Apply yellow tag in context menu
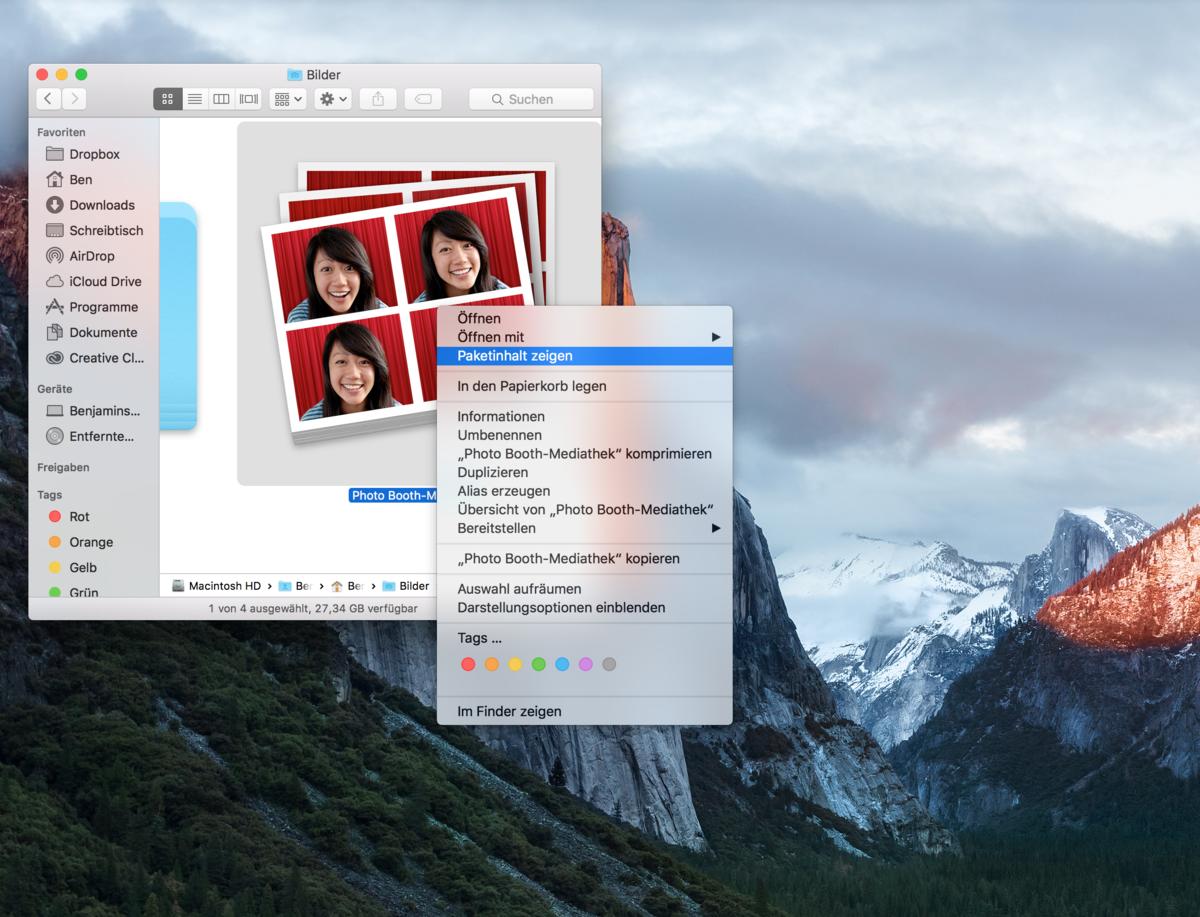The width and height of the screenshot is (1200, 917). click(515, 664)
